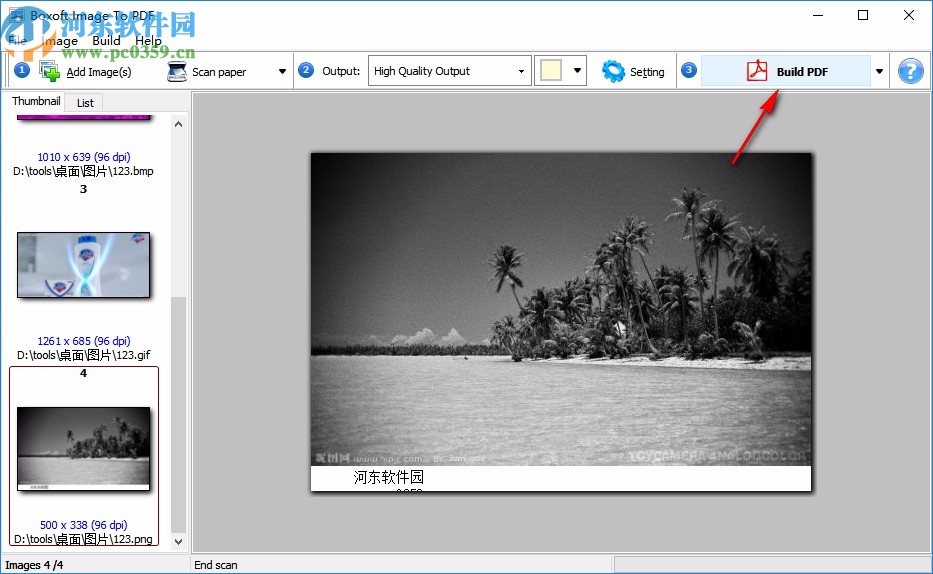
Task: Click the pale yellow color swatch
Action: [550, 71]
